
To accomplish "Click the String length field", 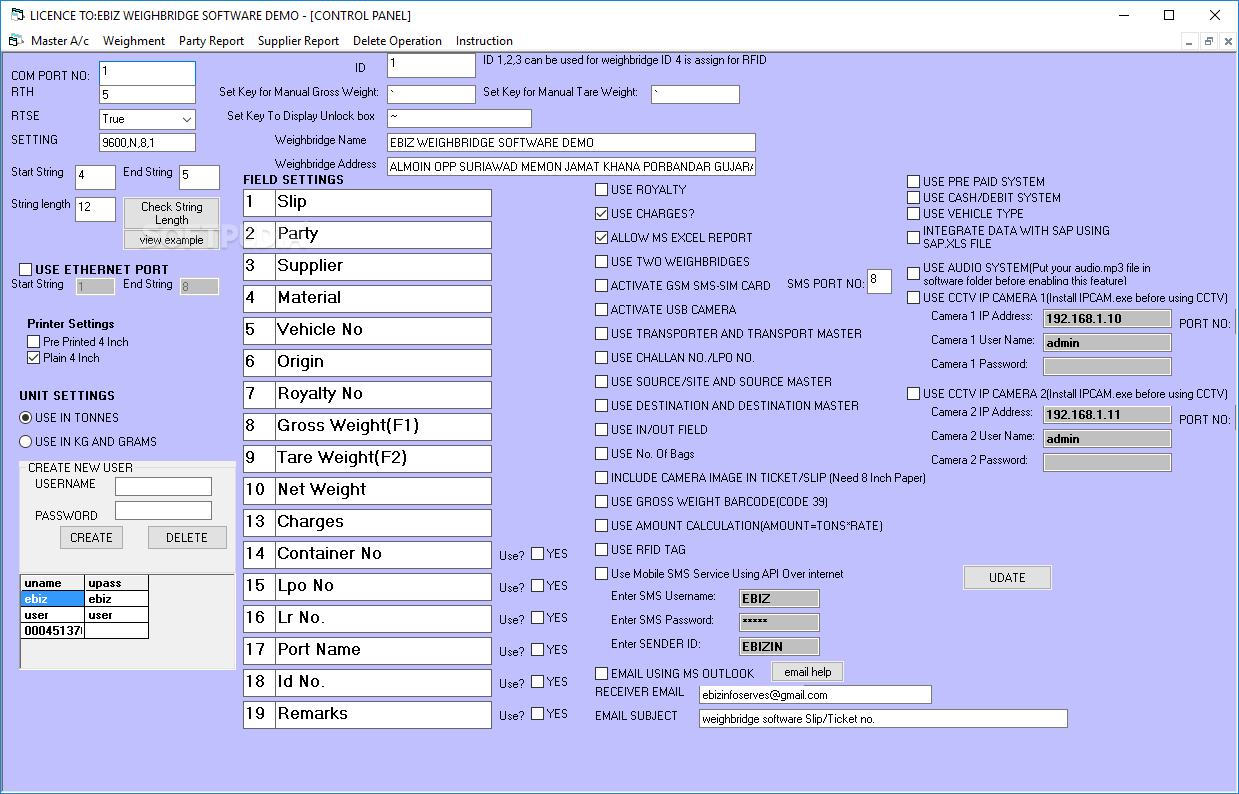I will (x=95, y=209).
